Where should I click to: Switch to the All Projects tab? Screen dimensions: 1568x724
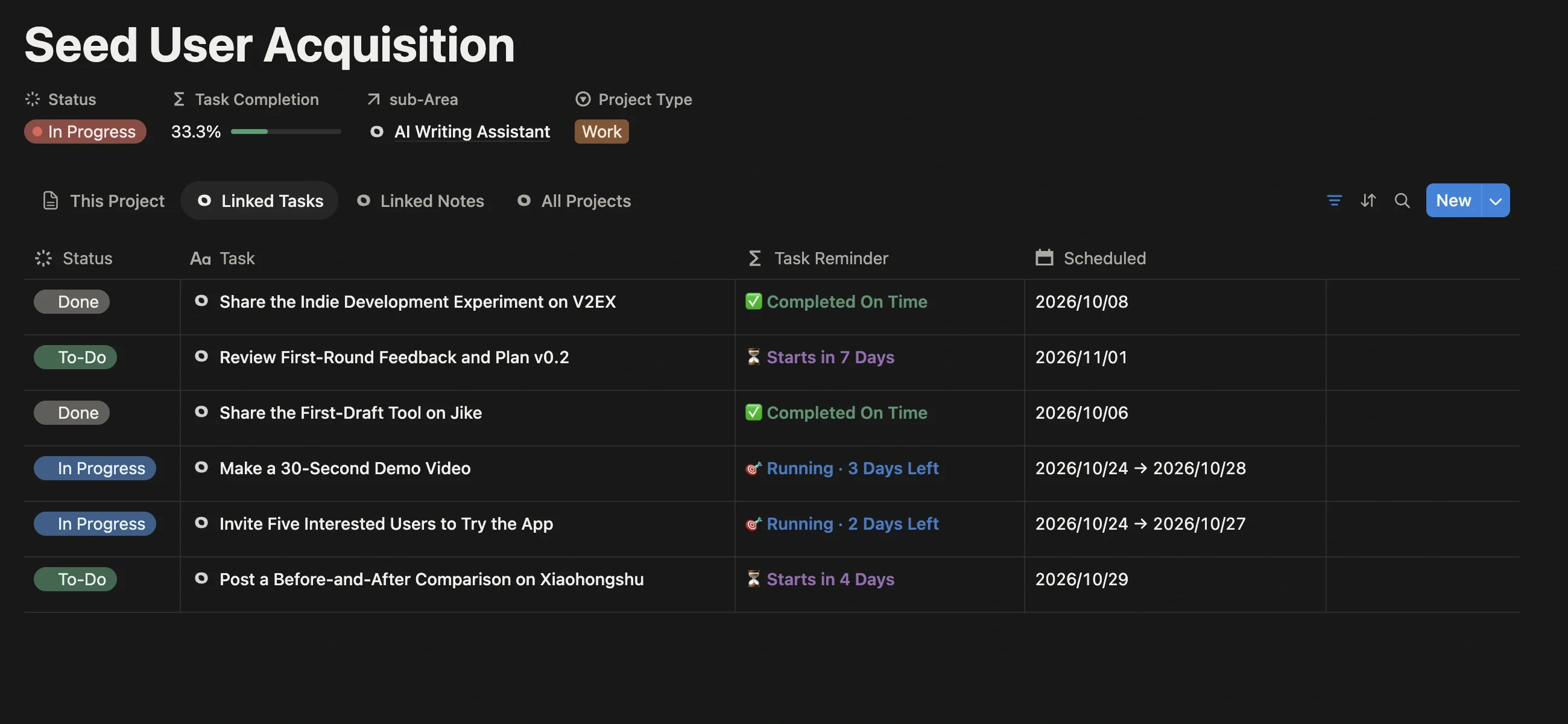pyautogui.click(x=574, y=200)
